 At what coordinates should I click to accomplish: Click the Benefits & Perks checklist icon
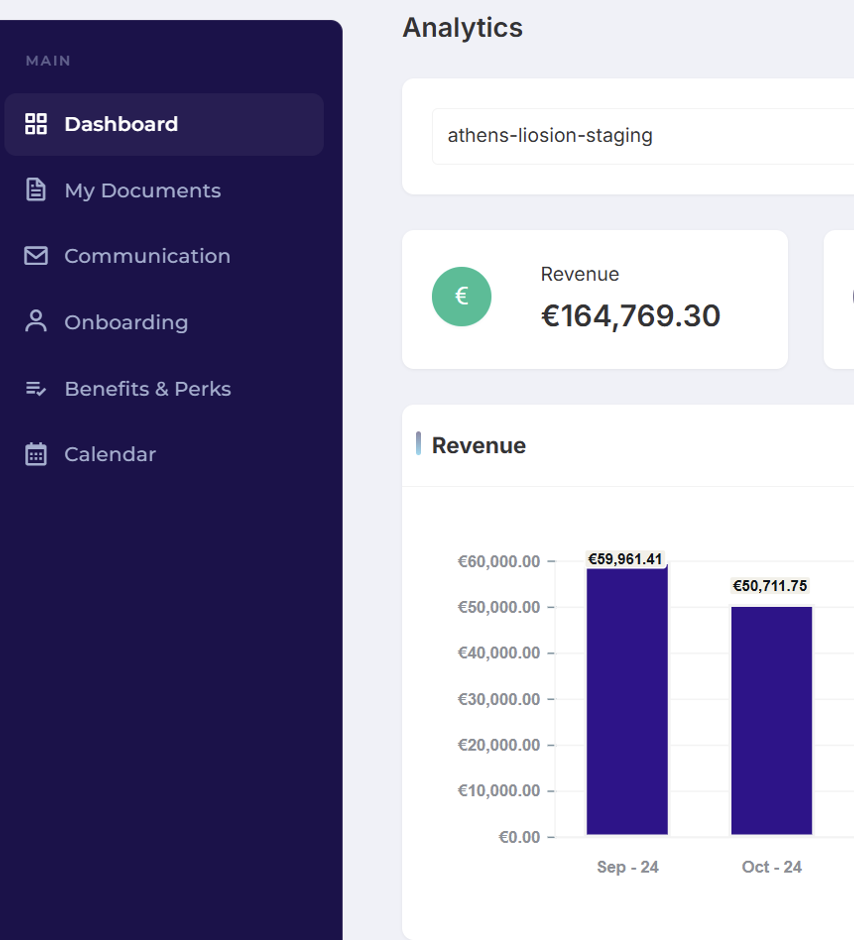point(36,389)
